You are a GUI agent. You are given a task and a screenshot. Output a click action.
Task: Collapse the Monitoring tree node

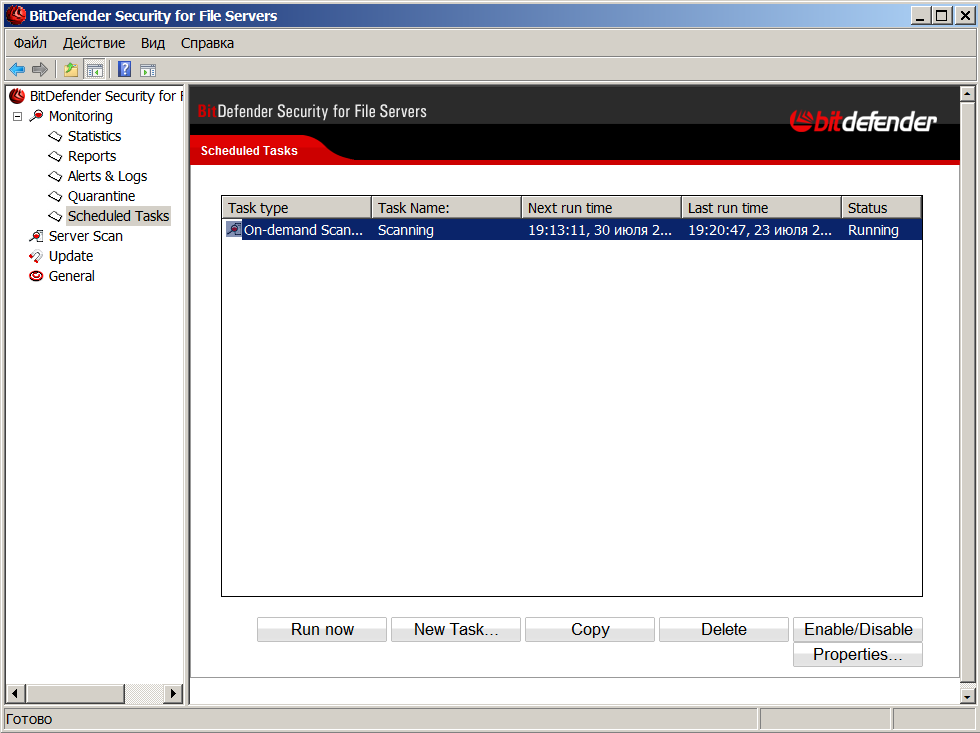coord(18,116)
